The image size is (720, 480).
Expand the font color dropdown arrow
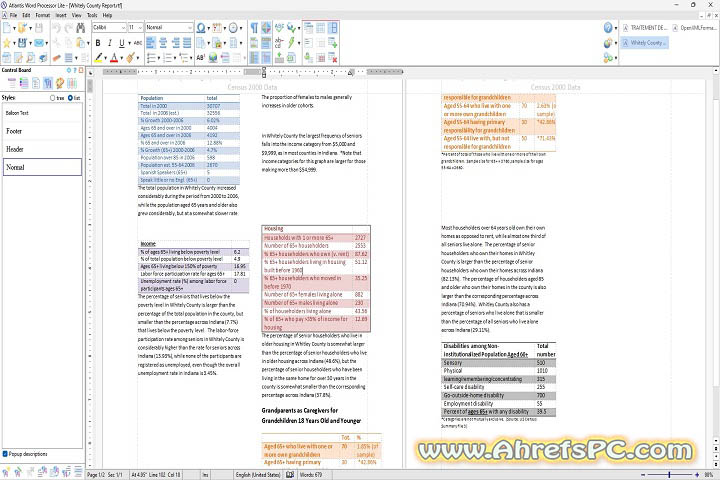point(122,58)
